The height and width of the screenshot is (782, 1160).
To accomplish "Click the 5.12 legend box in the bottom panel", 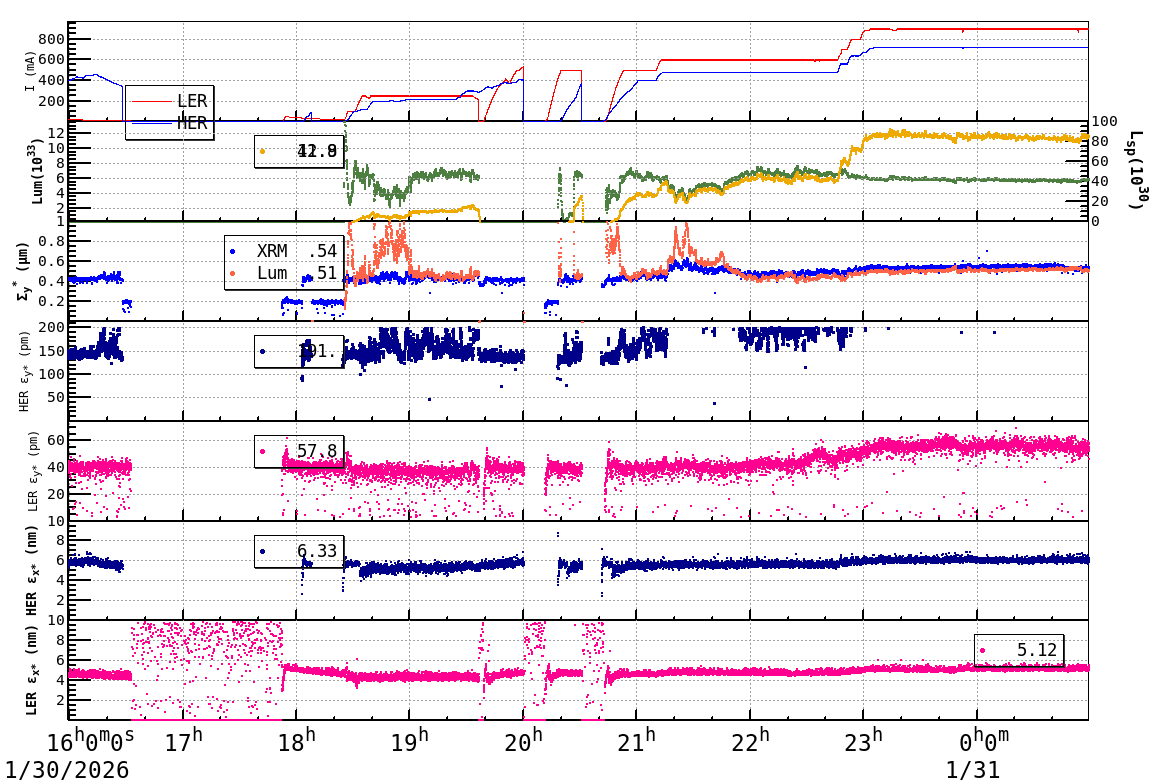I will [x=1020, y=650].
